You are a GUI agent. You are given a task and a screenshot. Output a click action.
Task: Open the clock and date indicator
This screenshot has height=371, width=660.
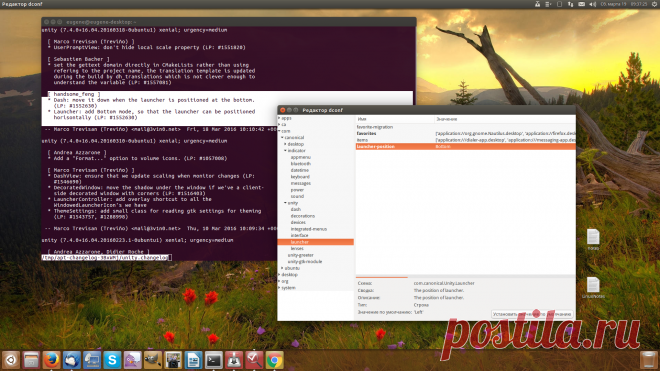coord(624,4)
